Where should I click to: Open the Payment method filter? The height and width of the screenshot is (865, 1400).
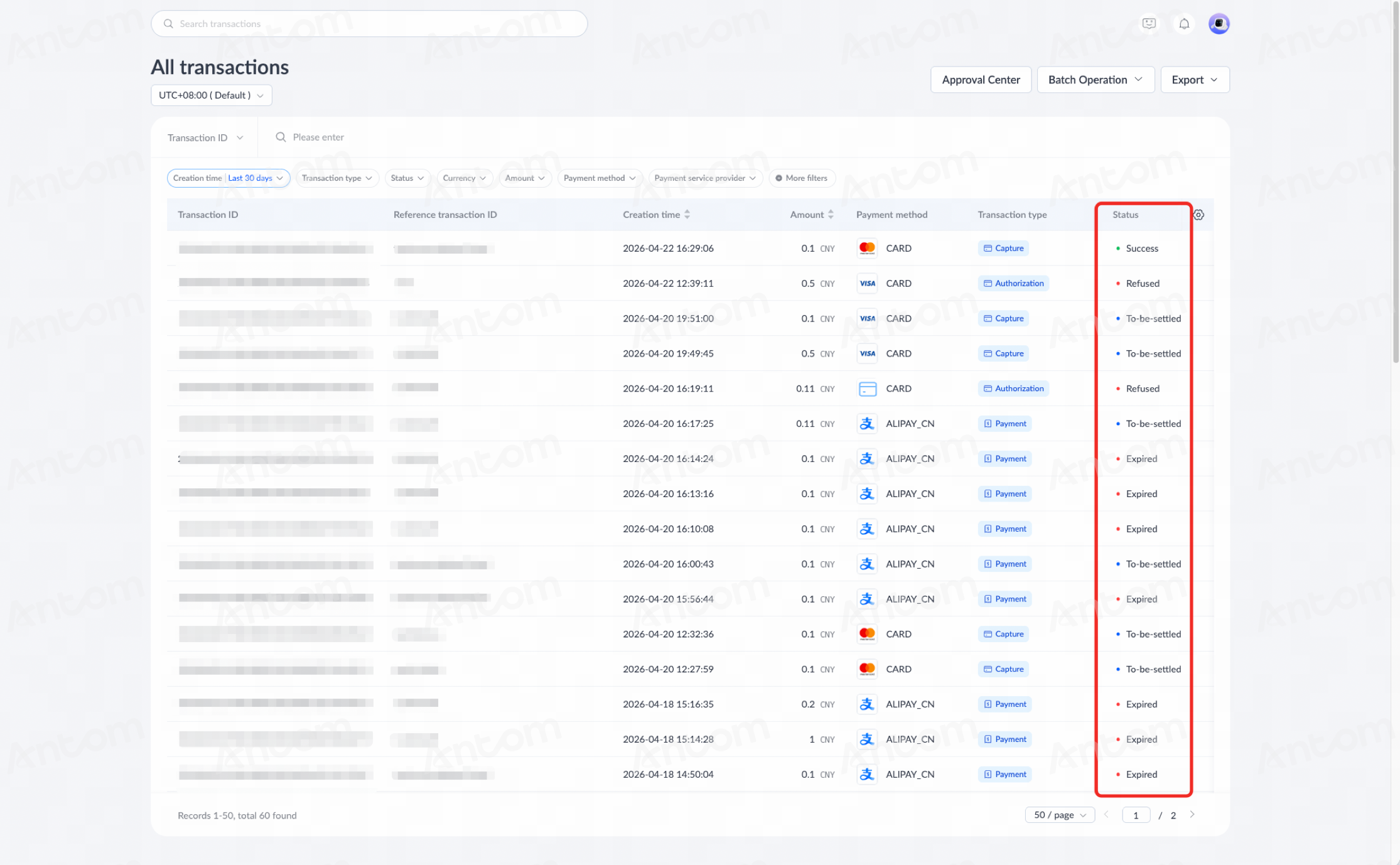click(x=600, y=178)
